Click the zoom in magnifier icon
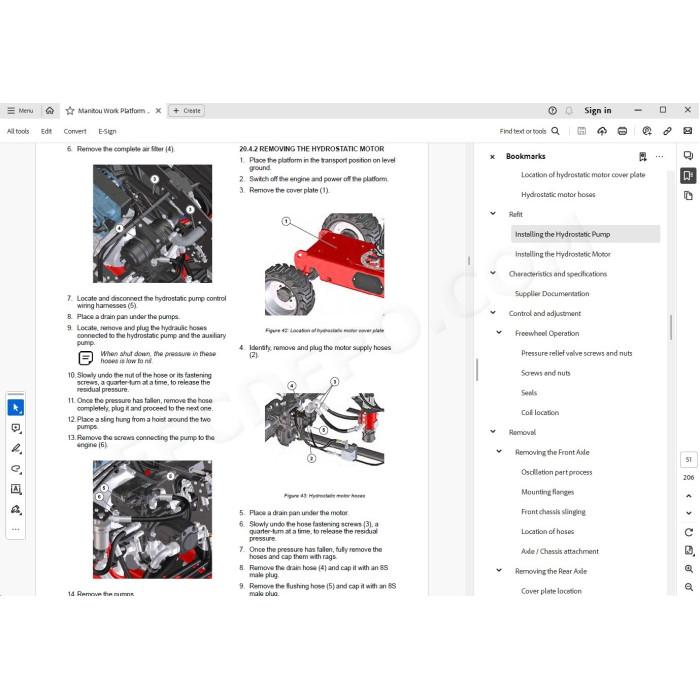This screenshot has height=700, width=700. pyautogui.click(x=688, y=568)
